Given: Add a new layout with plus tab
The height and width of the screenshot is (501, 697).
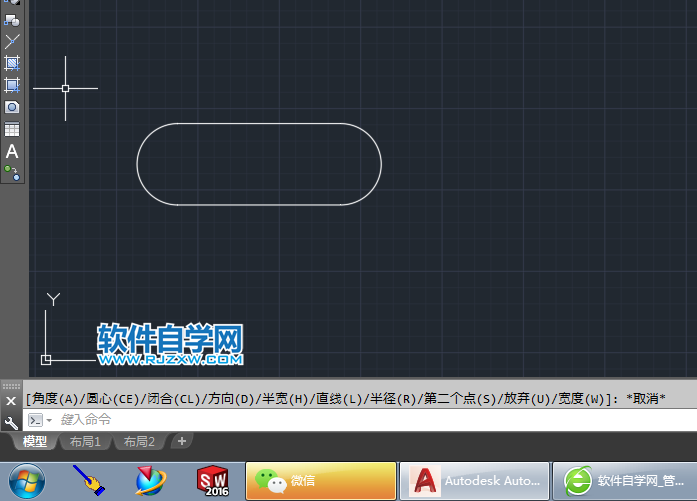Looking at the screenshot, I should [x=181, y=441].
